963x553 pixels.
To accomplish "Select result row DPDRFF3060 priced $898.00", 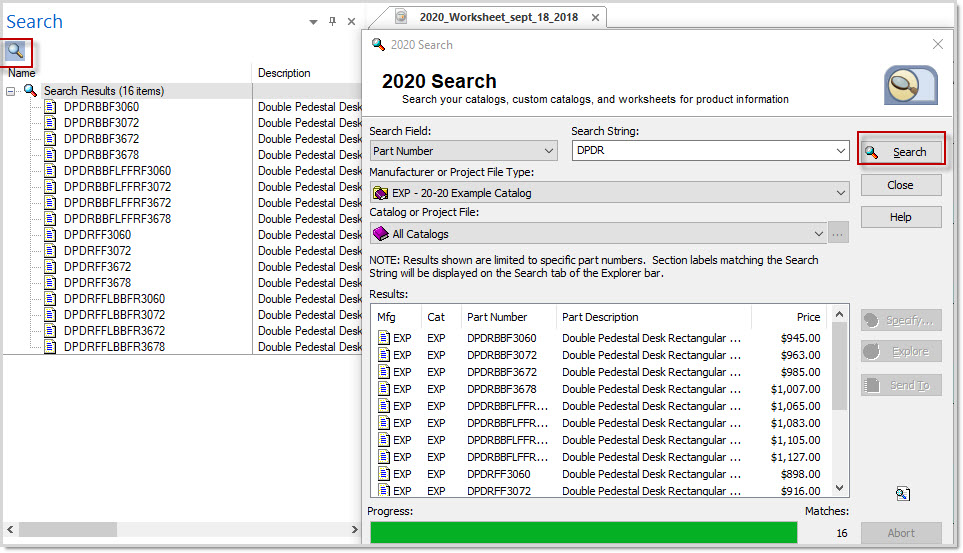I will click(599, 474).
